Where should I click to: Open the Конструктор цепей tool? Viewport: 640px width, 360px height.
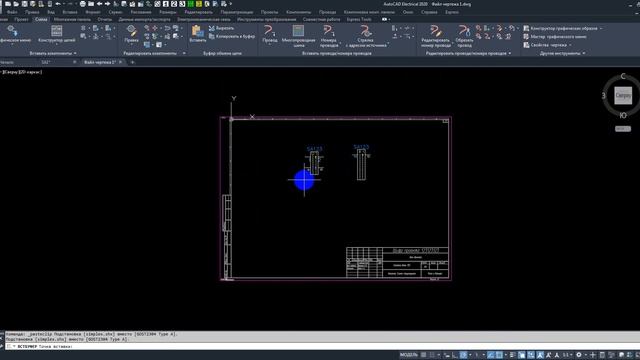57,34
